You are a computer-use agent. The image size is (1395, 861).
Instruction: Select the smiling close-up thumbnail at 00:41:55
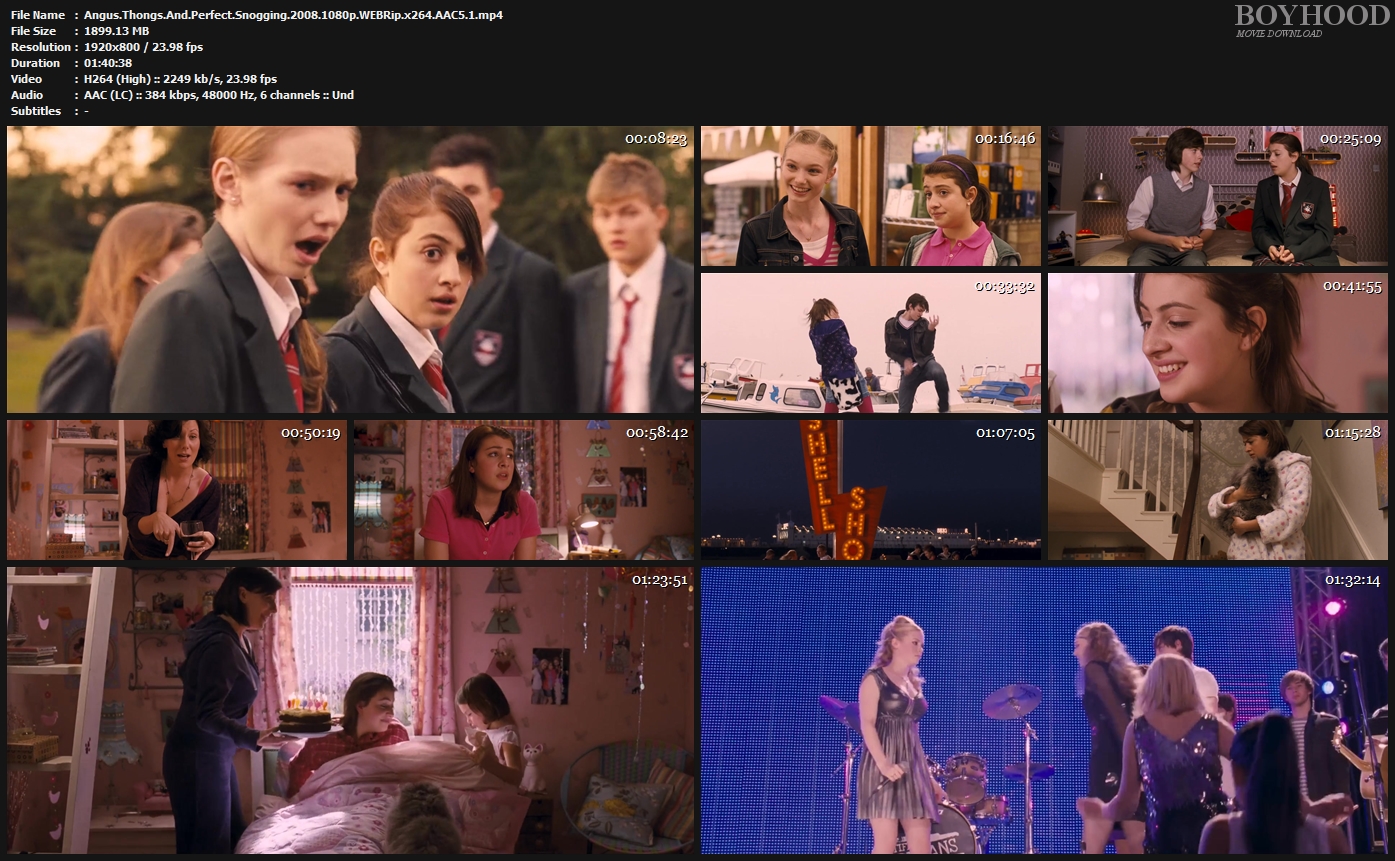(x=1218, y=343)
